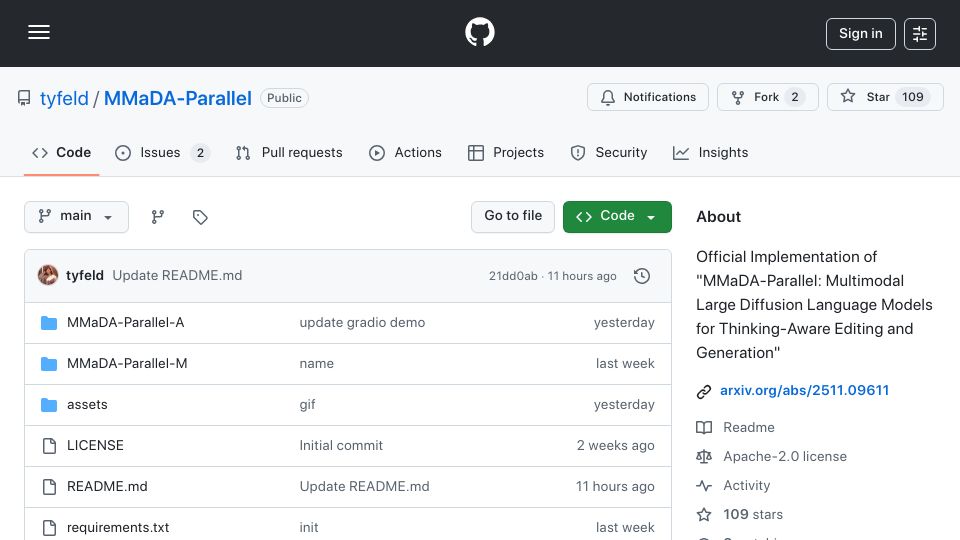Open the MMaDA-Parallel-M folder
This screenshot has width=960, height=540.
(127, 364)
